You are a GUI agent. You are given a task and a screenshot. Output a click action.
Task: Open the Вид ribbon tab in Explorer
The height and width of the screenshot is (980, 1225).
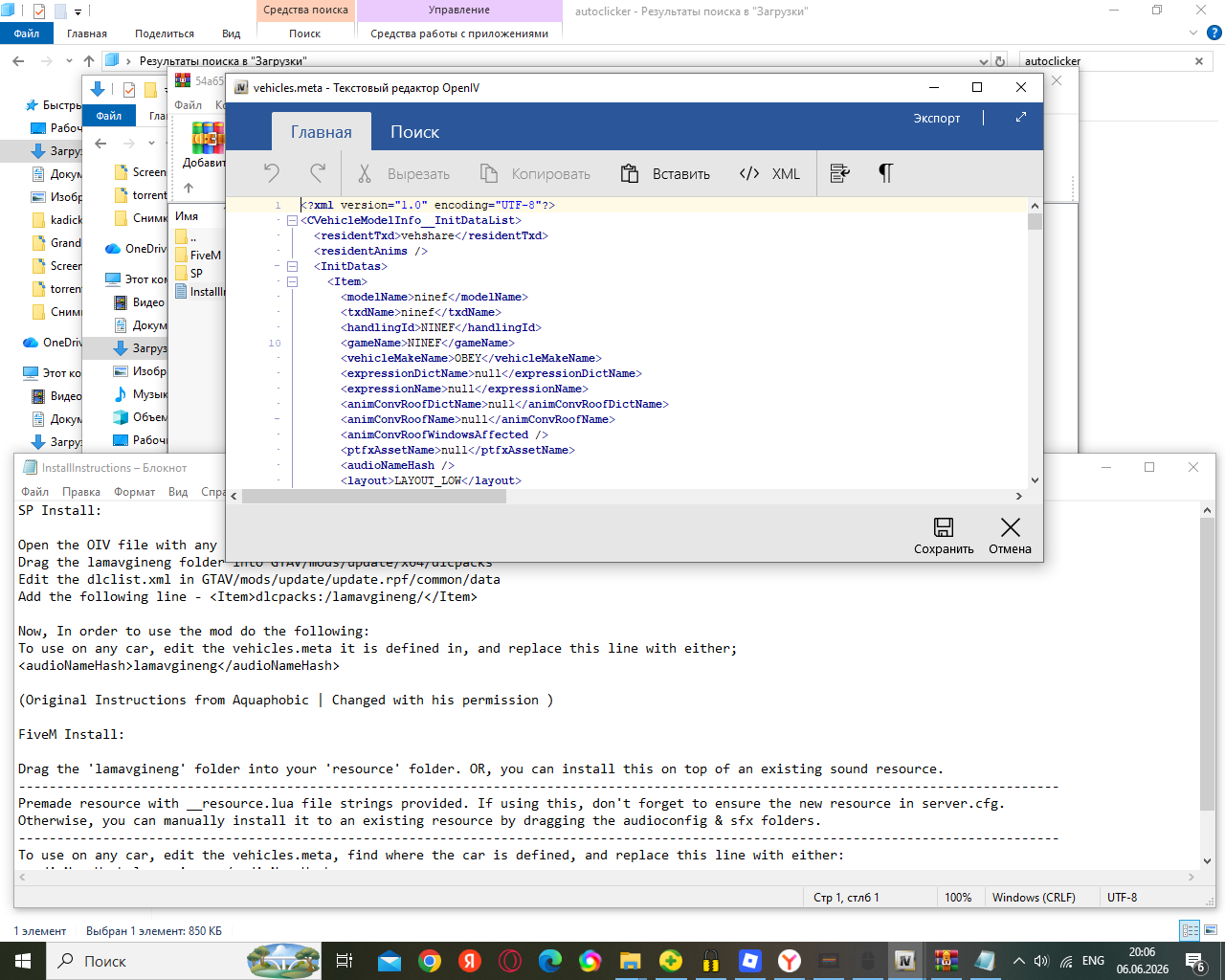point(232,33)
